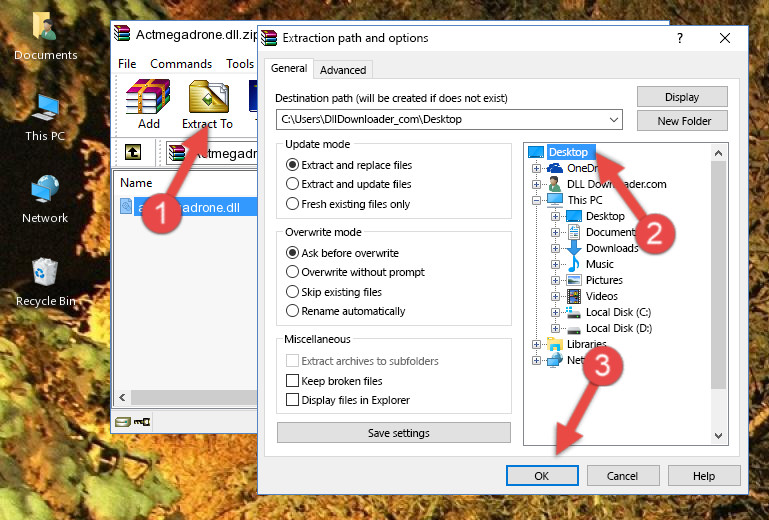Go up one level in WinRAR
The height and width of the screenshot is (520, 769).
[x=133, y=153]
